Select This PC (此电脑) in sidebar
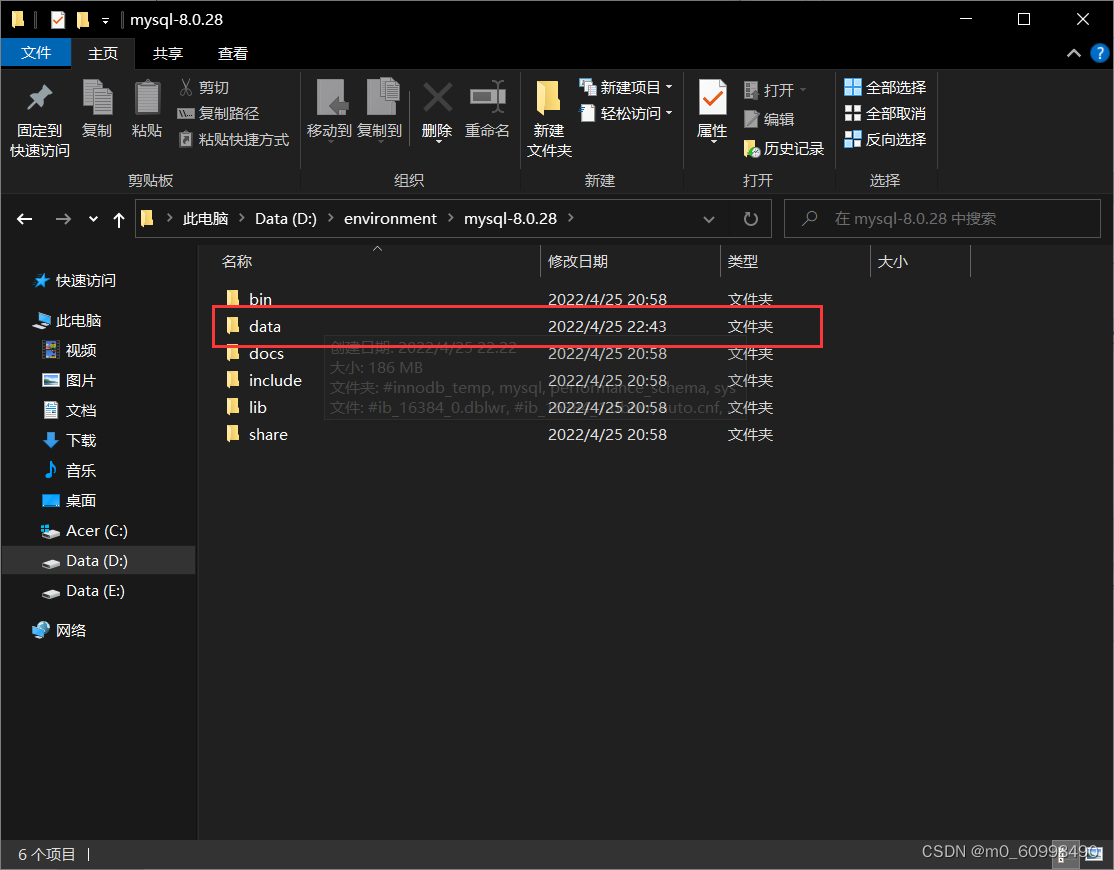 click(67, 320)
